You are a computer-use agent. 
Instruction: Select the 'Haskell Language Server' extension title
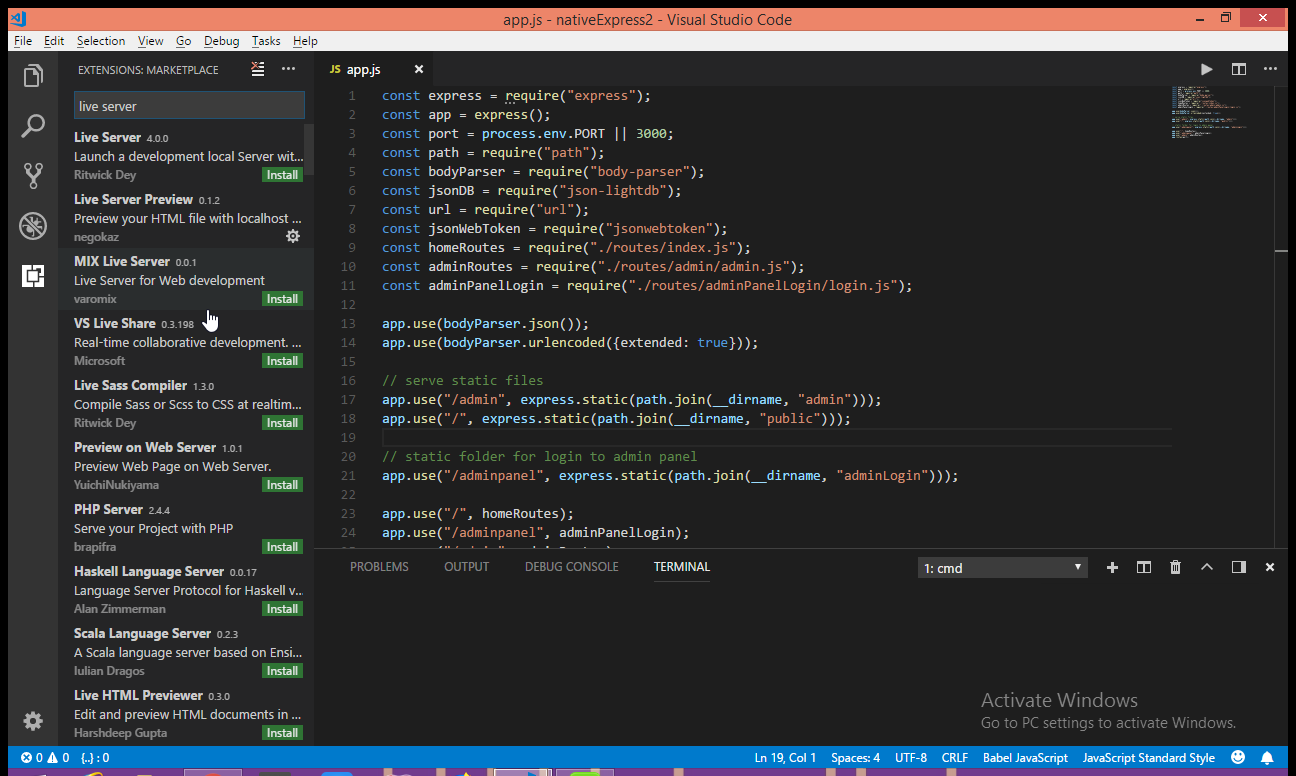click(149, 571)
